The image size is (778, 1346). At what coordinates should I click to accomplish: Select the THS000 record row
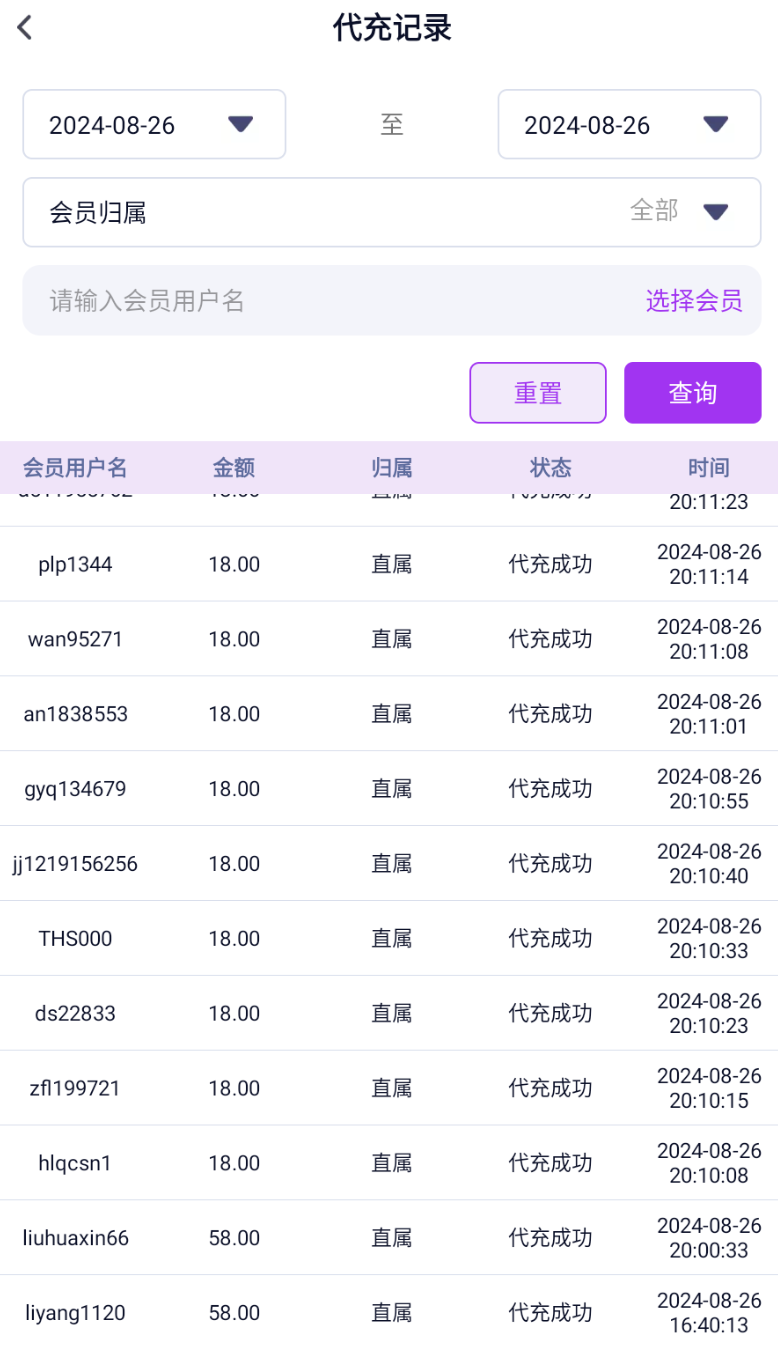point(389,939)
